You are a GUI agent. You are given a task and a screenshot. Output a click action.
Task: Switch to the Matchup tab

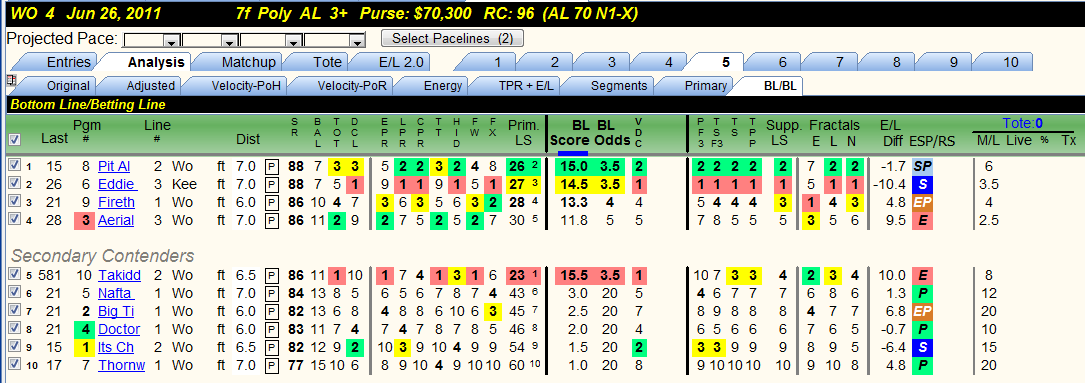pyautogui.click(x=248, y=62)
